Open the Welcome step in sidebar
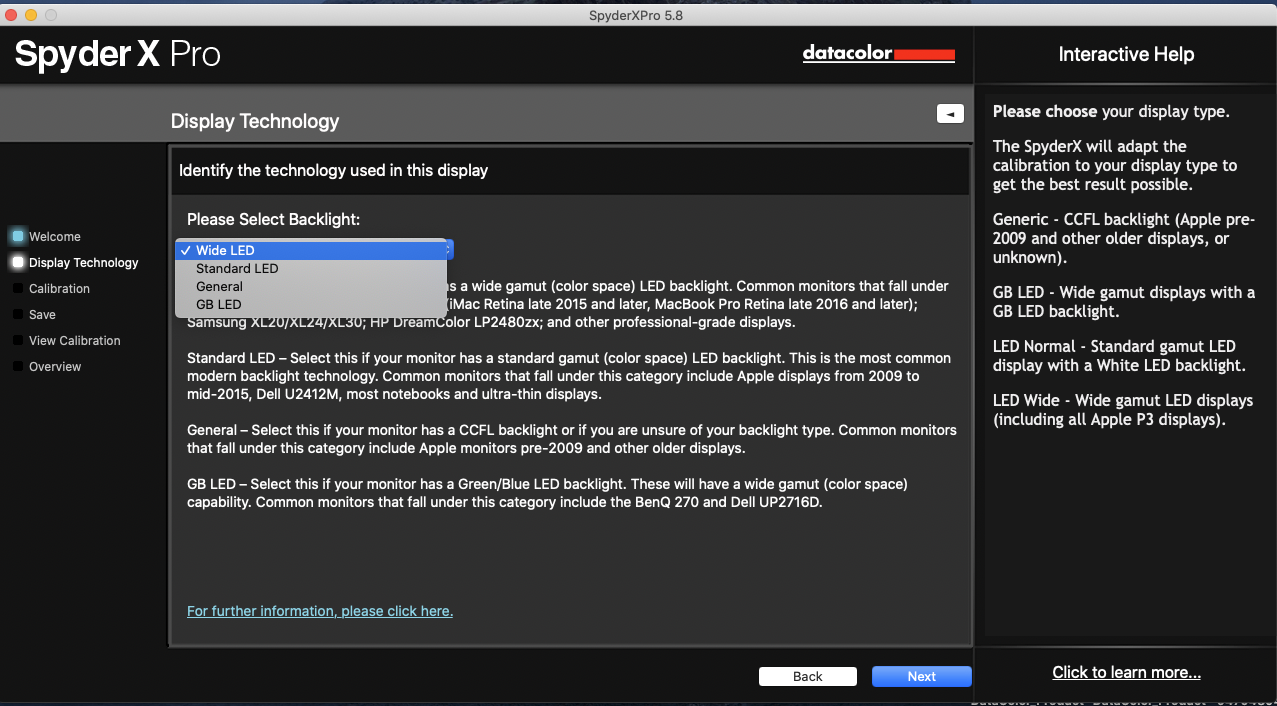Image resolution: width=1277 pixels, height=706 pixels. point(55,237)
